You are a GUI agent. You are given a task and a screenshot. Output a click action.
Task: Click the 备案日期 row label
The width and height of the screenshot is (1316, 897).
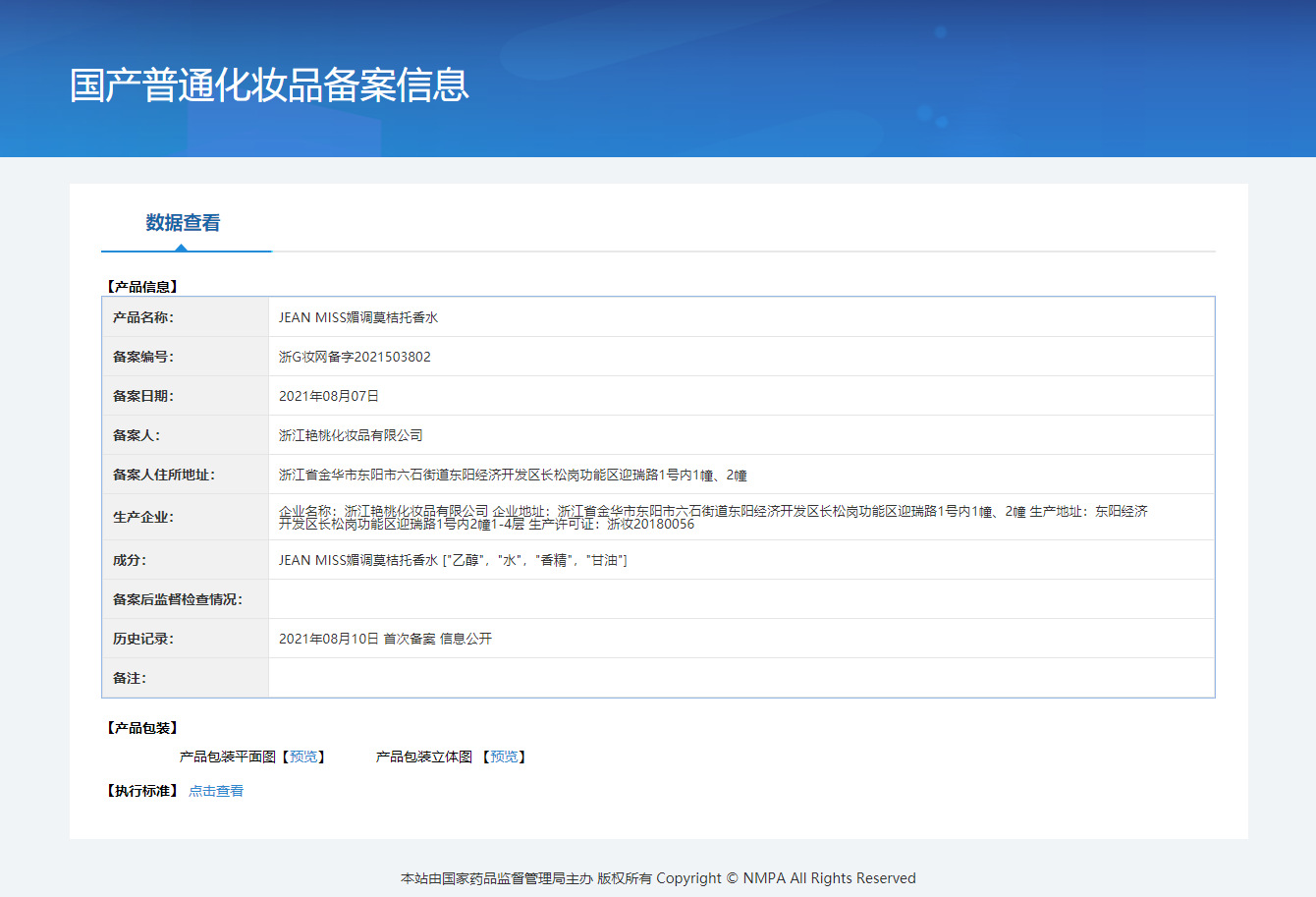[142, 396]
